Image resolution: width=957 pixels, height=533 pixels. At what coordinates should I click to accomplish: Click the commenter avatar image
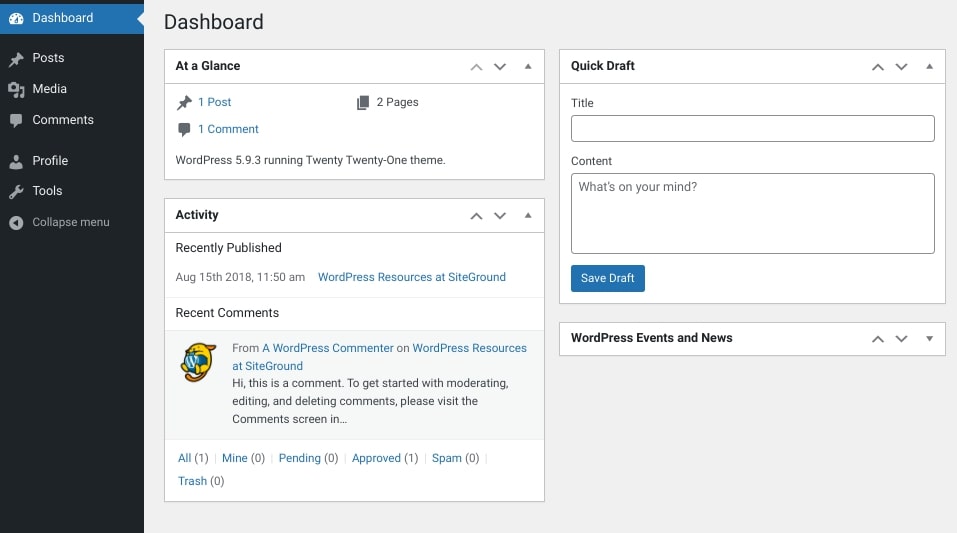198,362
